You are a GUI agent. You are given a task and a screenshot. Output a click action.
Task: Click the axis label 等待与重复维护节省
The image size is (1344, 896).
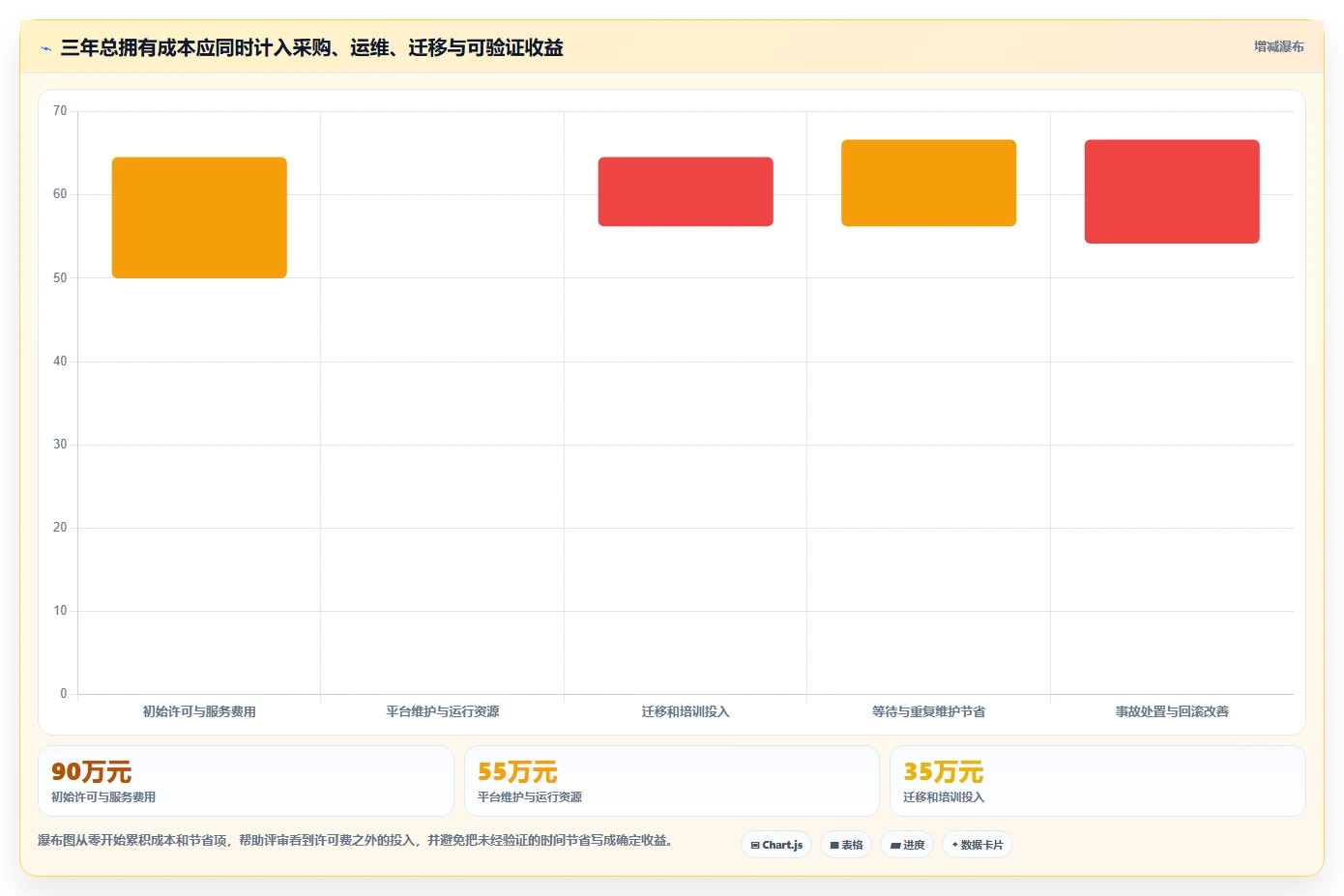click(928, 711)
